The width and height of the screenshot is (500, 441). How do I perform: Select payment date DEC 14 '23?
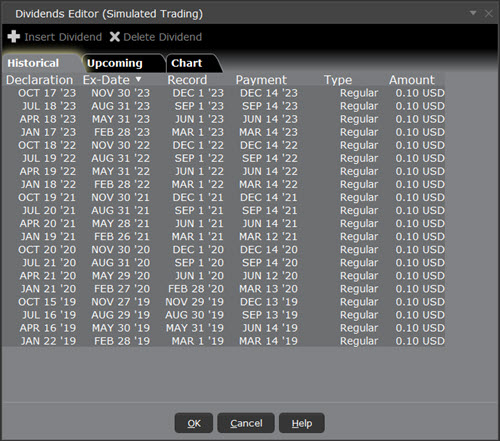coord(269,93)
